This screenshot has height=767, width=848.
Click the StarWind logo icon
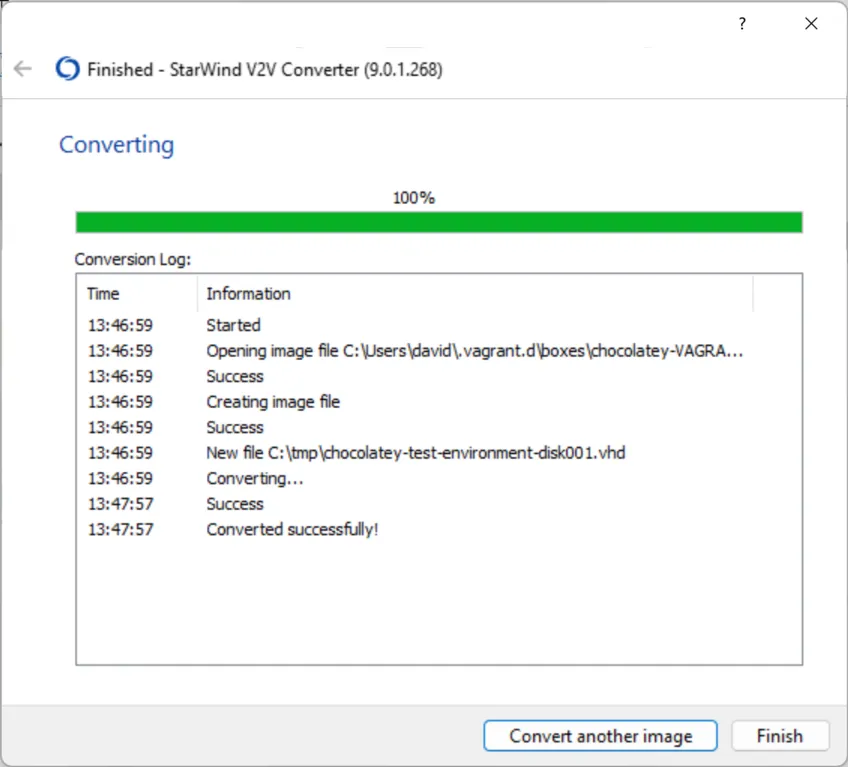tap(66, 69)
